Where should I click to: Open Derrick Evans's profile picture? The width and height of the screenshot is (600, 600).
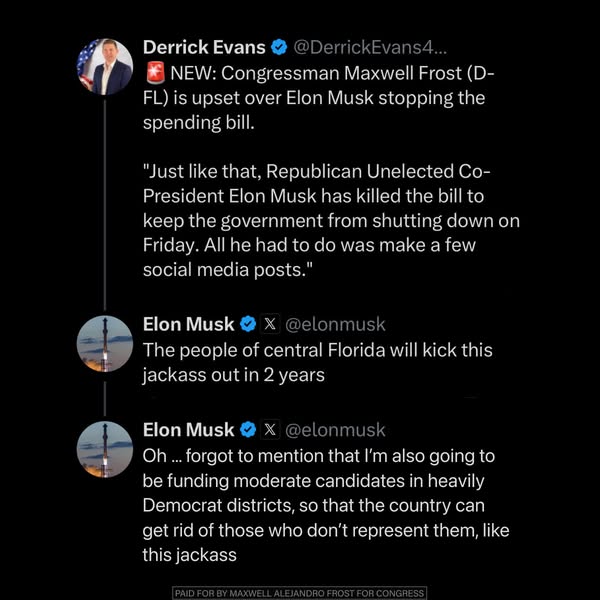[105, 66]
